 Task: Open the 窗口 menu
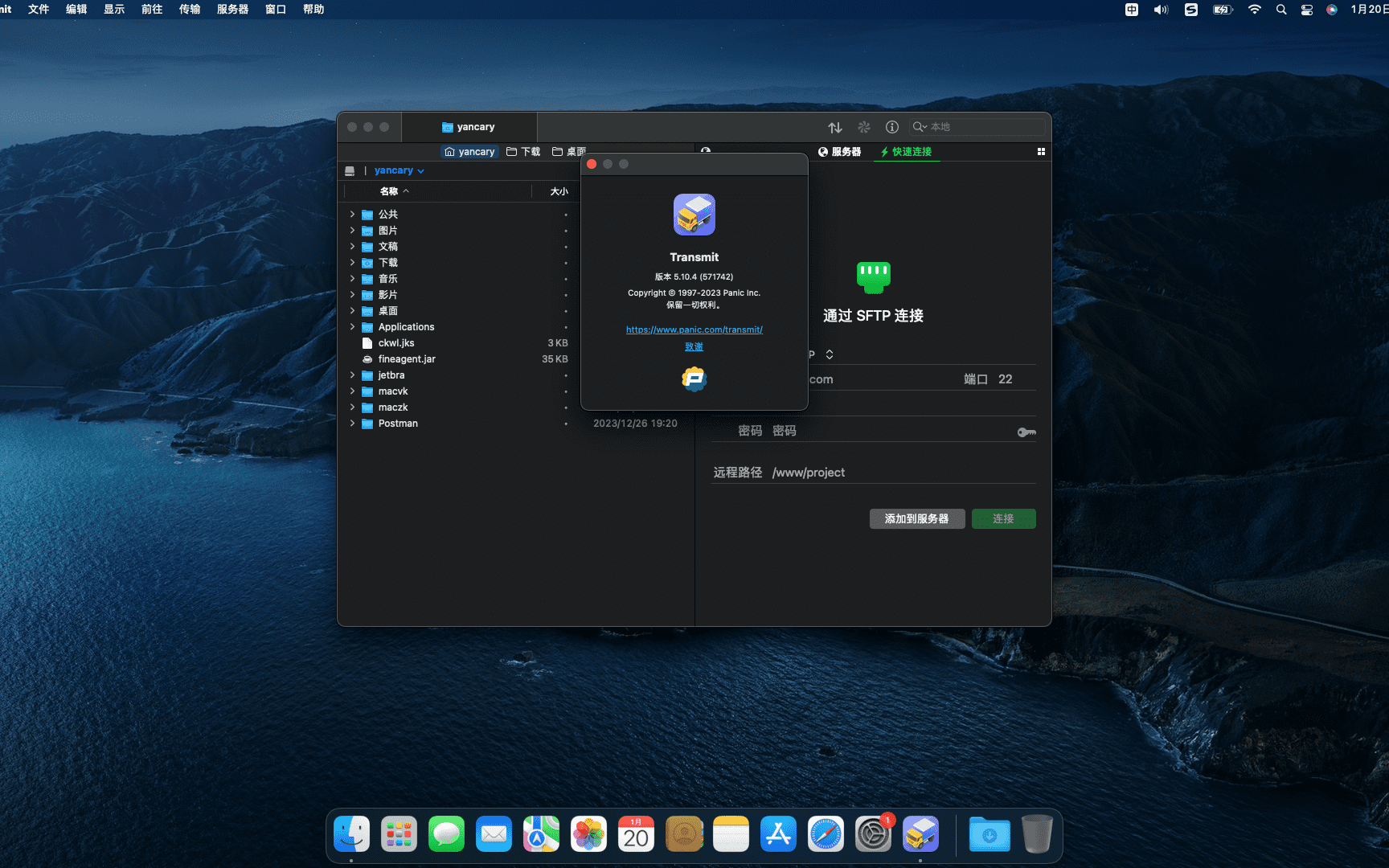coord(276,10)
